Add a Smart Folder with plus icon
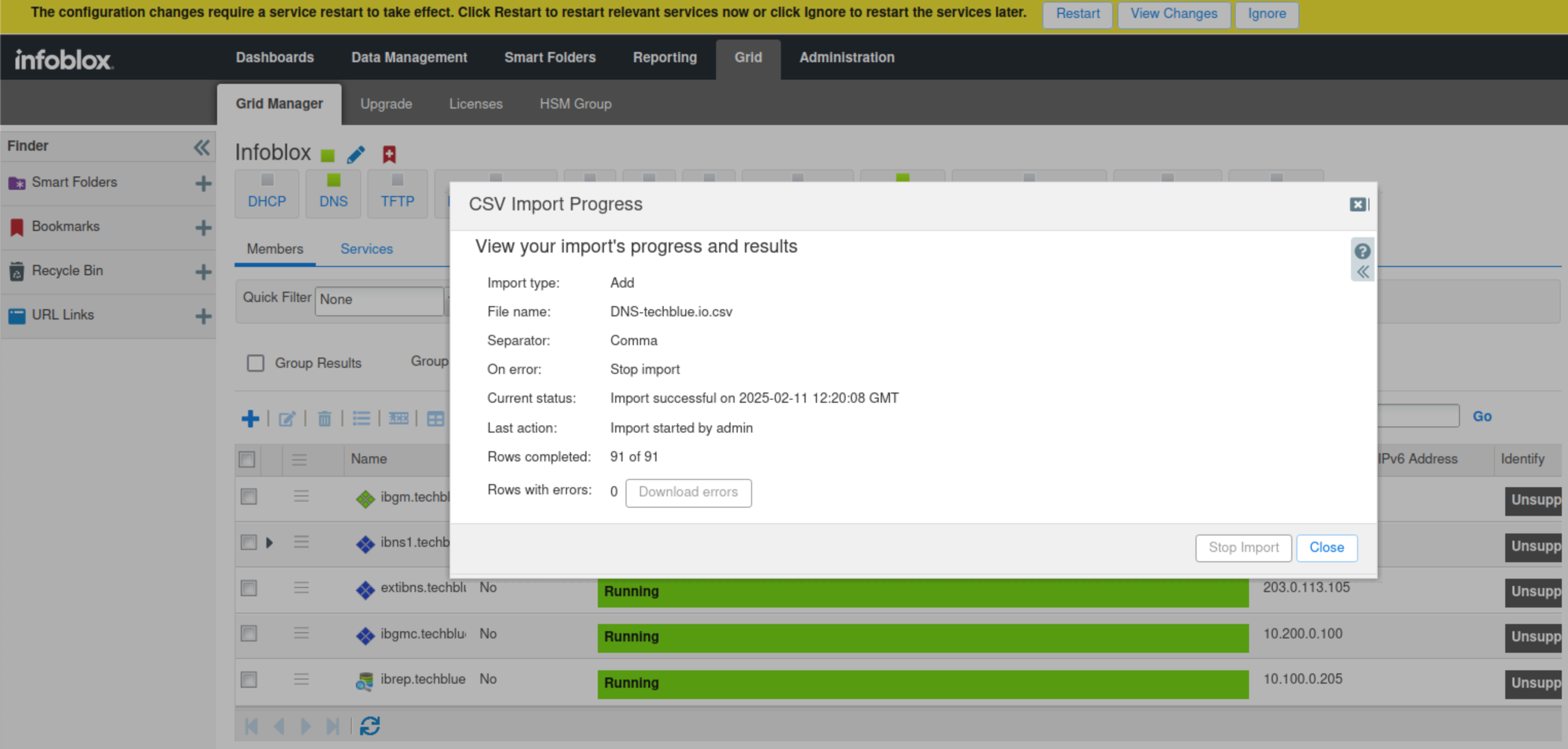This screenshot has width=1568, height=749. (203, 183)
